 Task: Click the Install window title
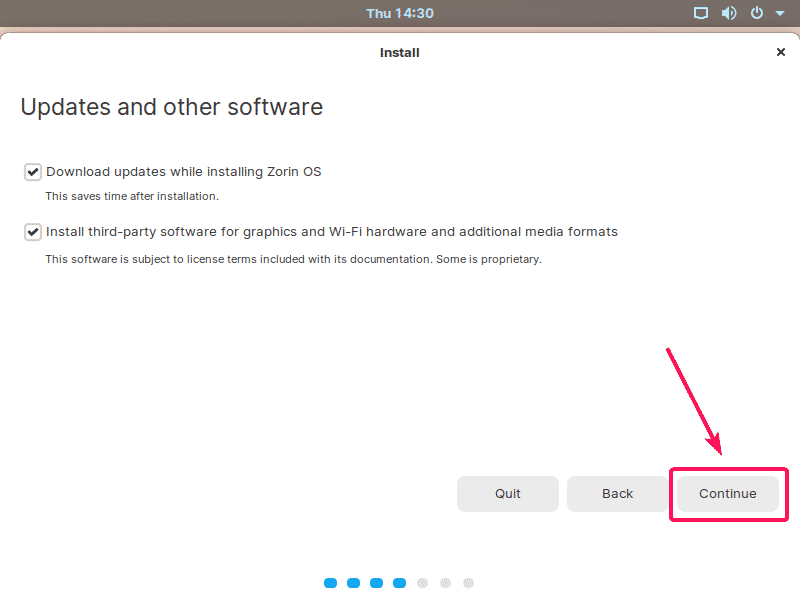pos(399,53)
